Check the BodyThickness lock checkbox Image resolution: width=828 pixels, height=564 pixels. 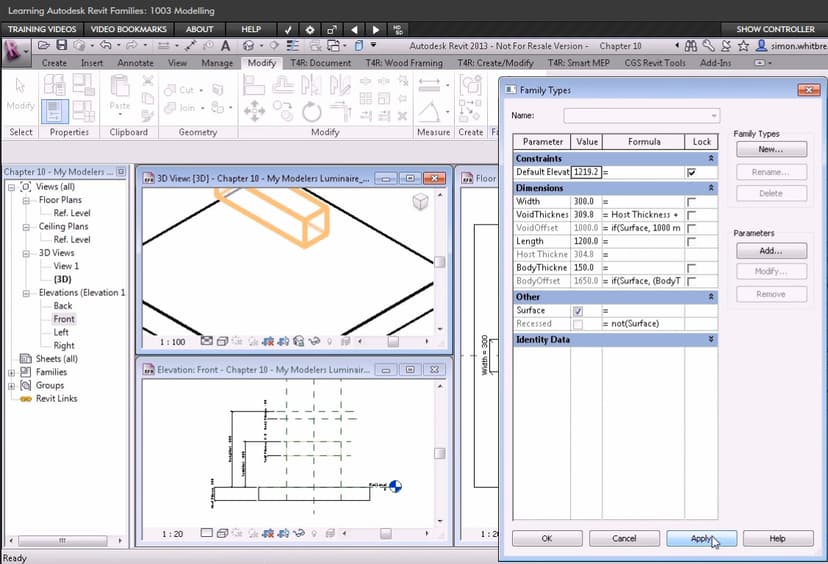(x=691, y=268)
